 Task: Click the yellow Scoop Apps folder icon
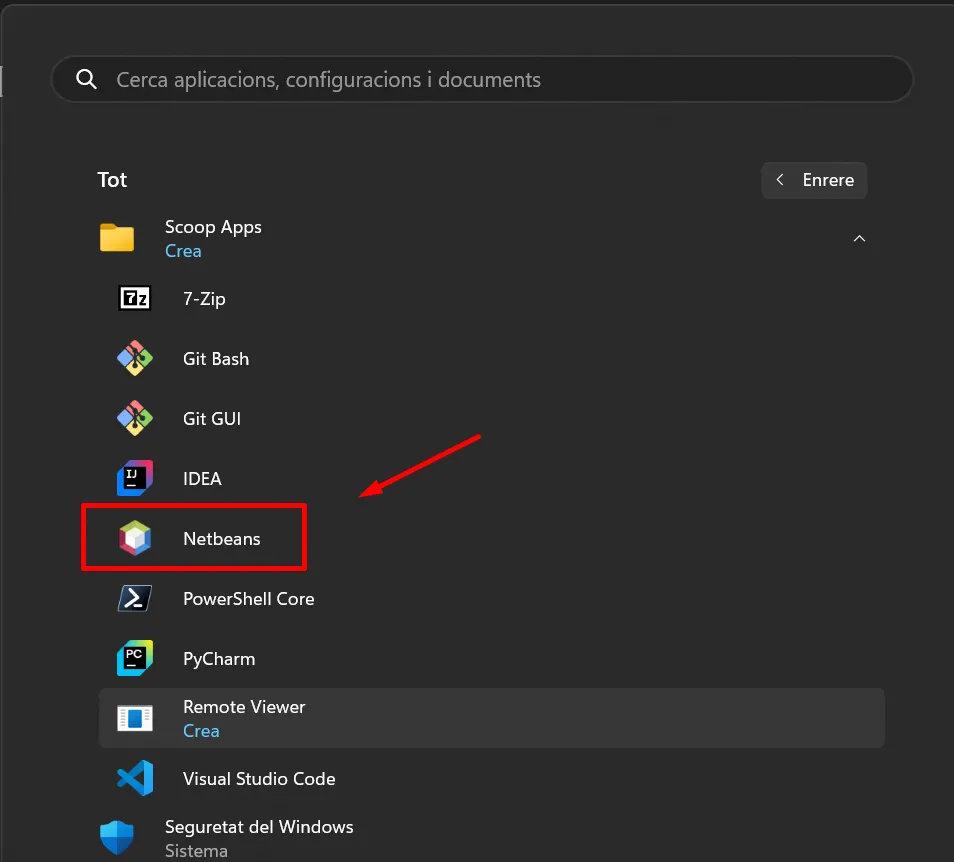[x=117, y=238]
